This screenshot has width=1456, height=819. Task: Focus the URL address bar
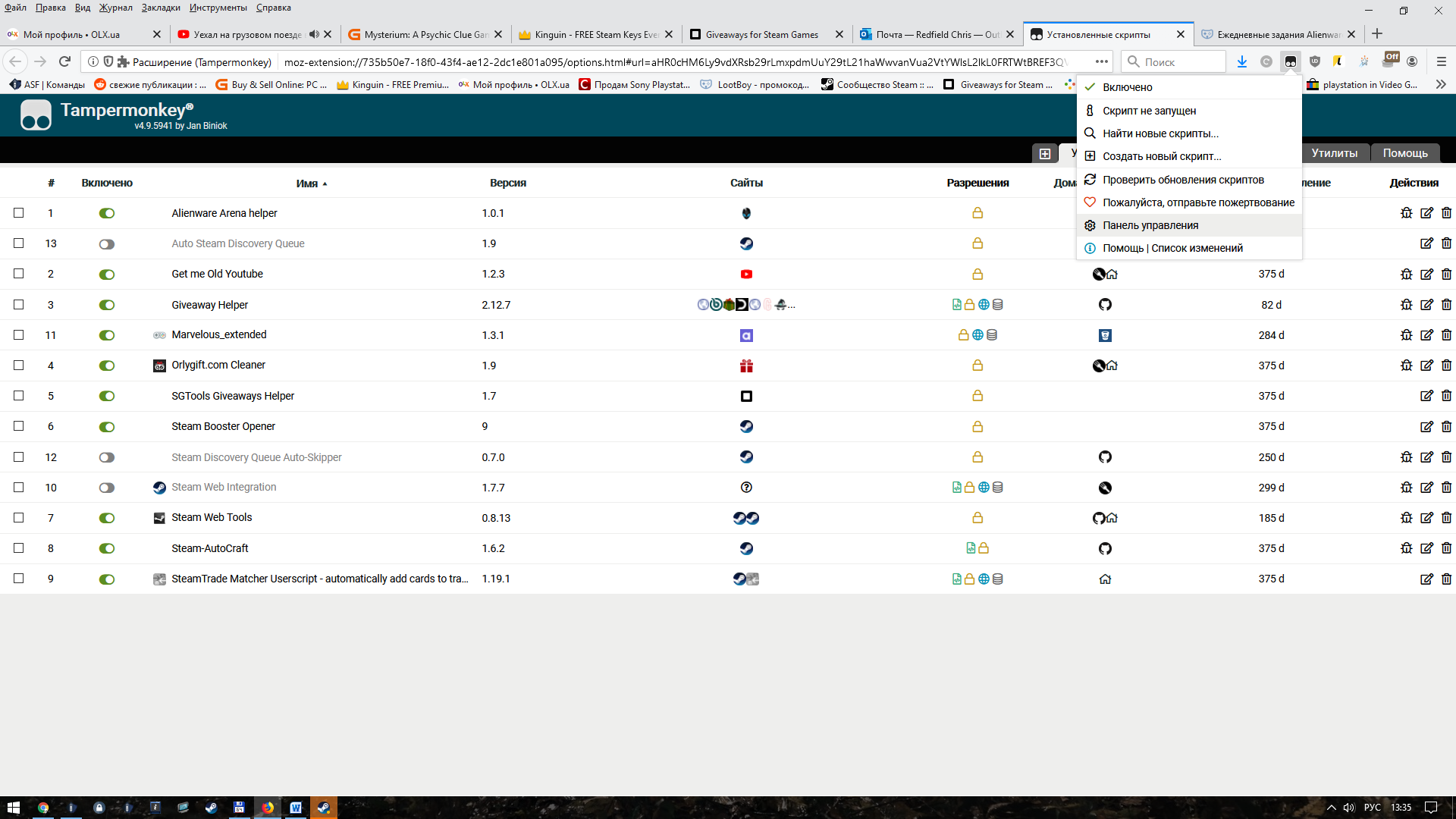675,61
